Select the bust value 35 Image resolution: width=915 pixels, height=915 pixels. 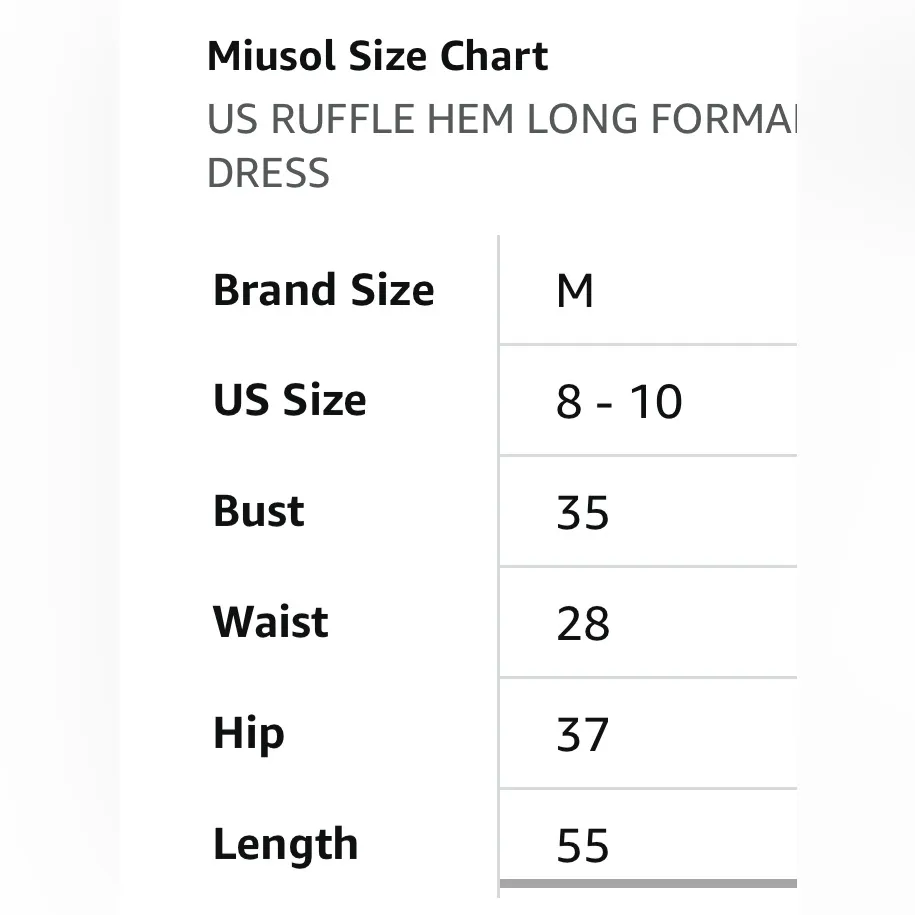click(583, 513)
